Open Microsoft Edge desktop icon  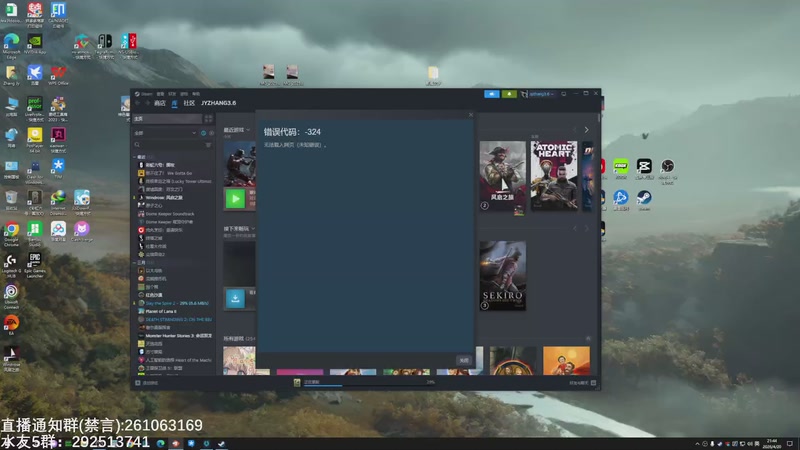[x=11, y=45]
